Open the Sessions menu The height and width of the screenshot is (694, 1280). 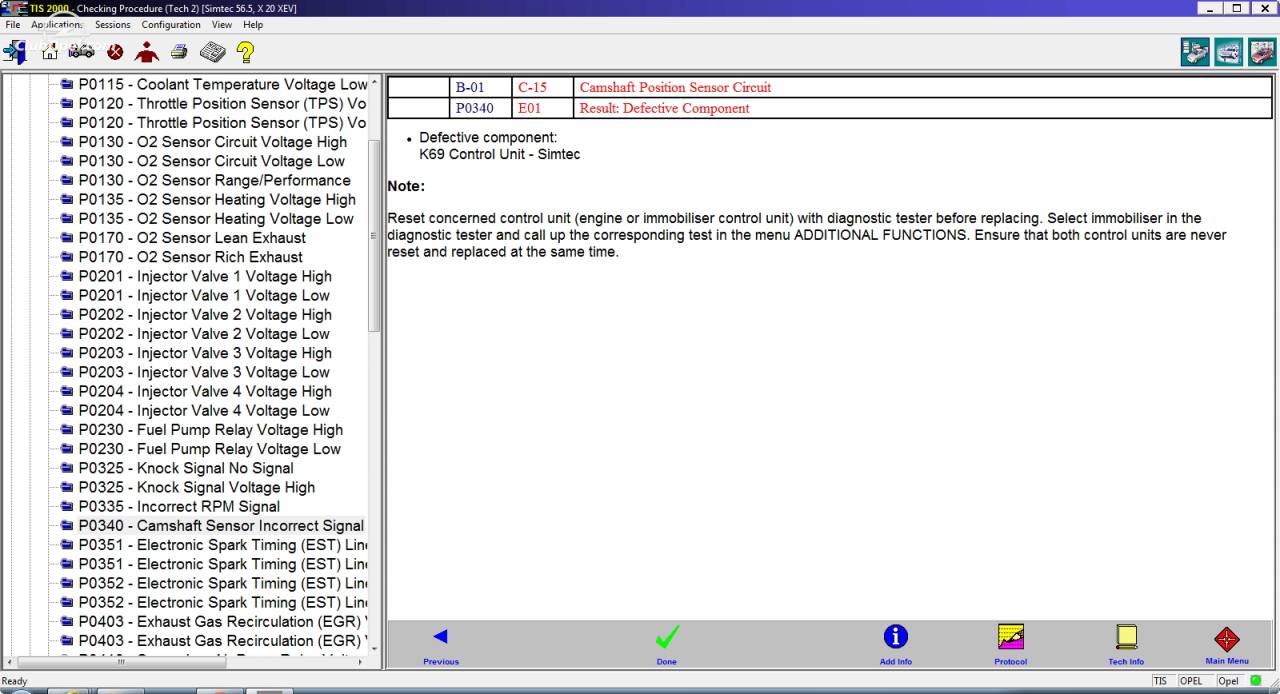pyautogui.click(x=112, y=25)
